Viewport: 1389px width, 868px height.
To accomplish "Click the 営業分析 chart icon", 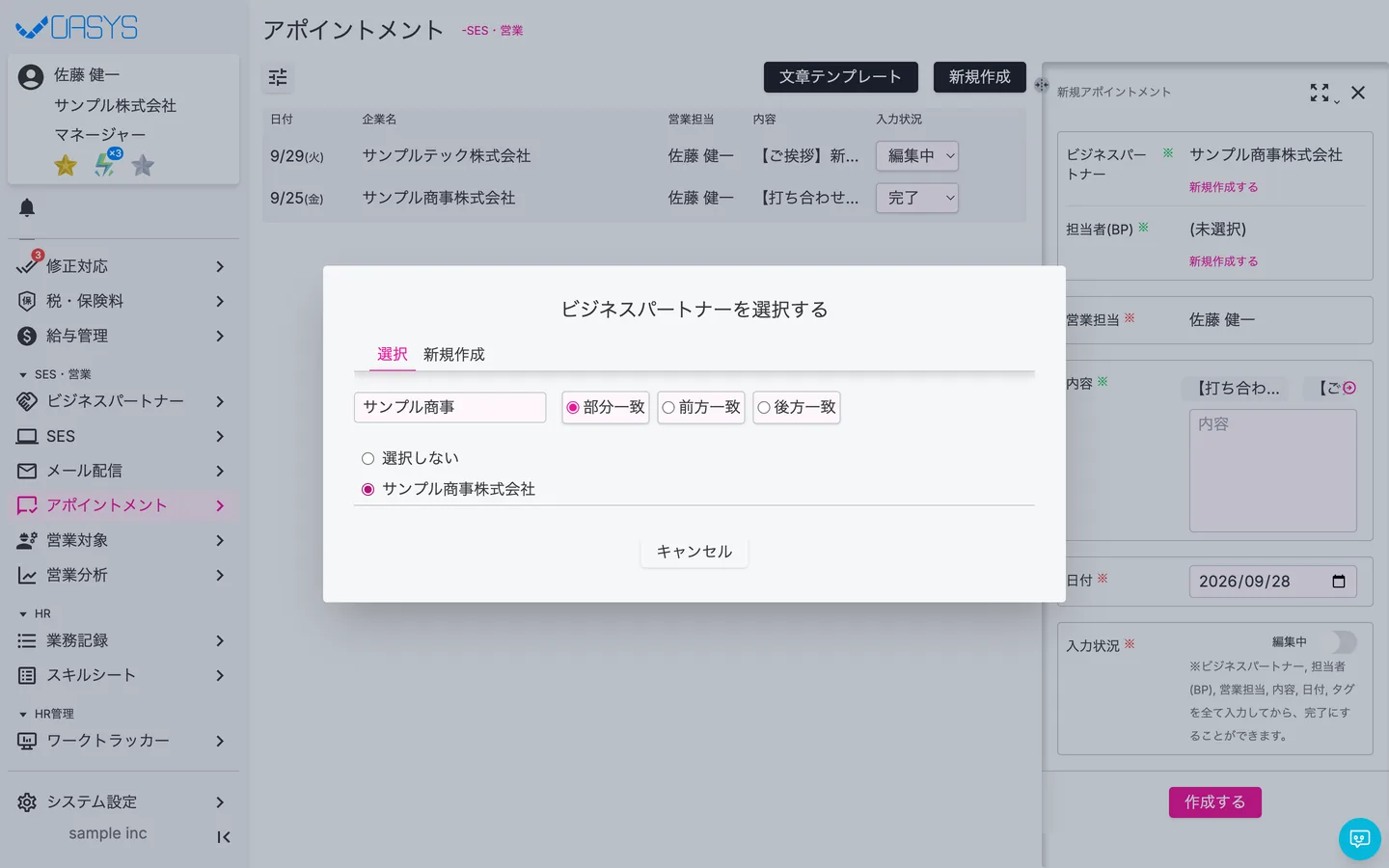I will [27, 575].
